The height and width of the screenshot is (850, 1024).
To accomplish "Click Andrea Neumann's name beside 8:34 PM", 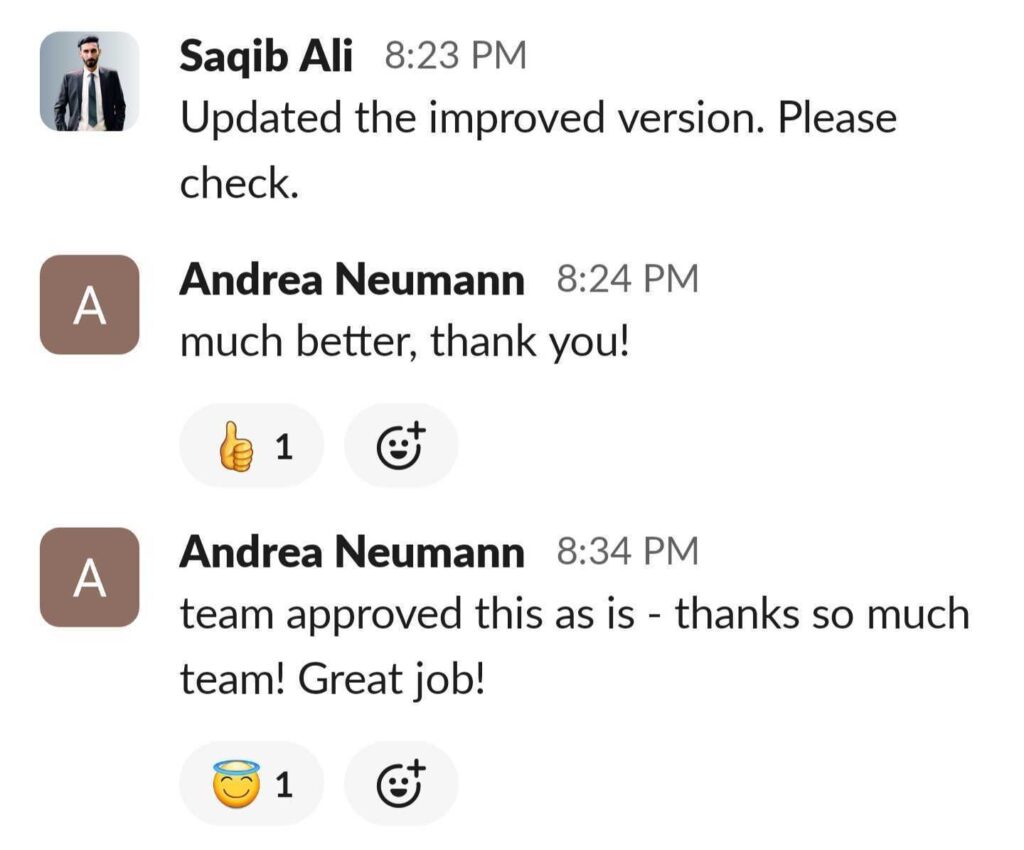I will 351,552.
